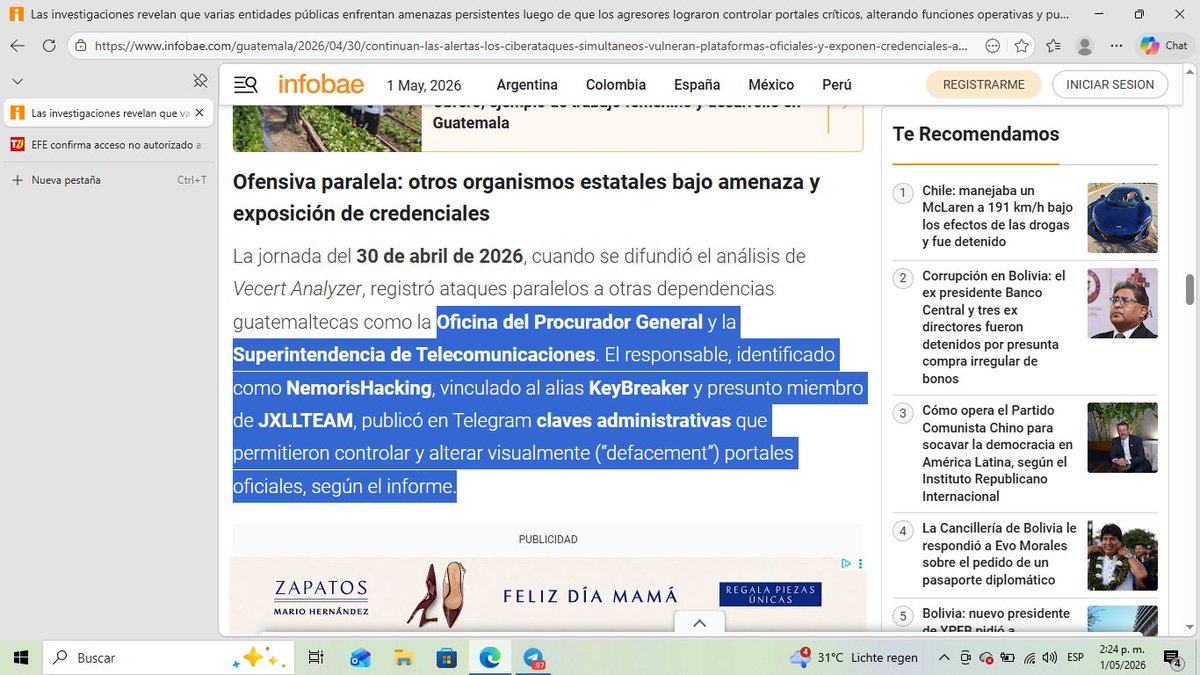
Task: Open Outlook from the taskbar
Action: 361,657
